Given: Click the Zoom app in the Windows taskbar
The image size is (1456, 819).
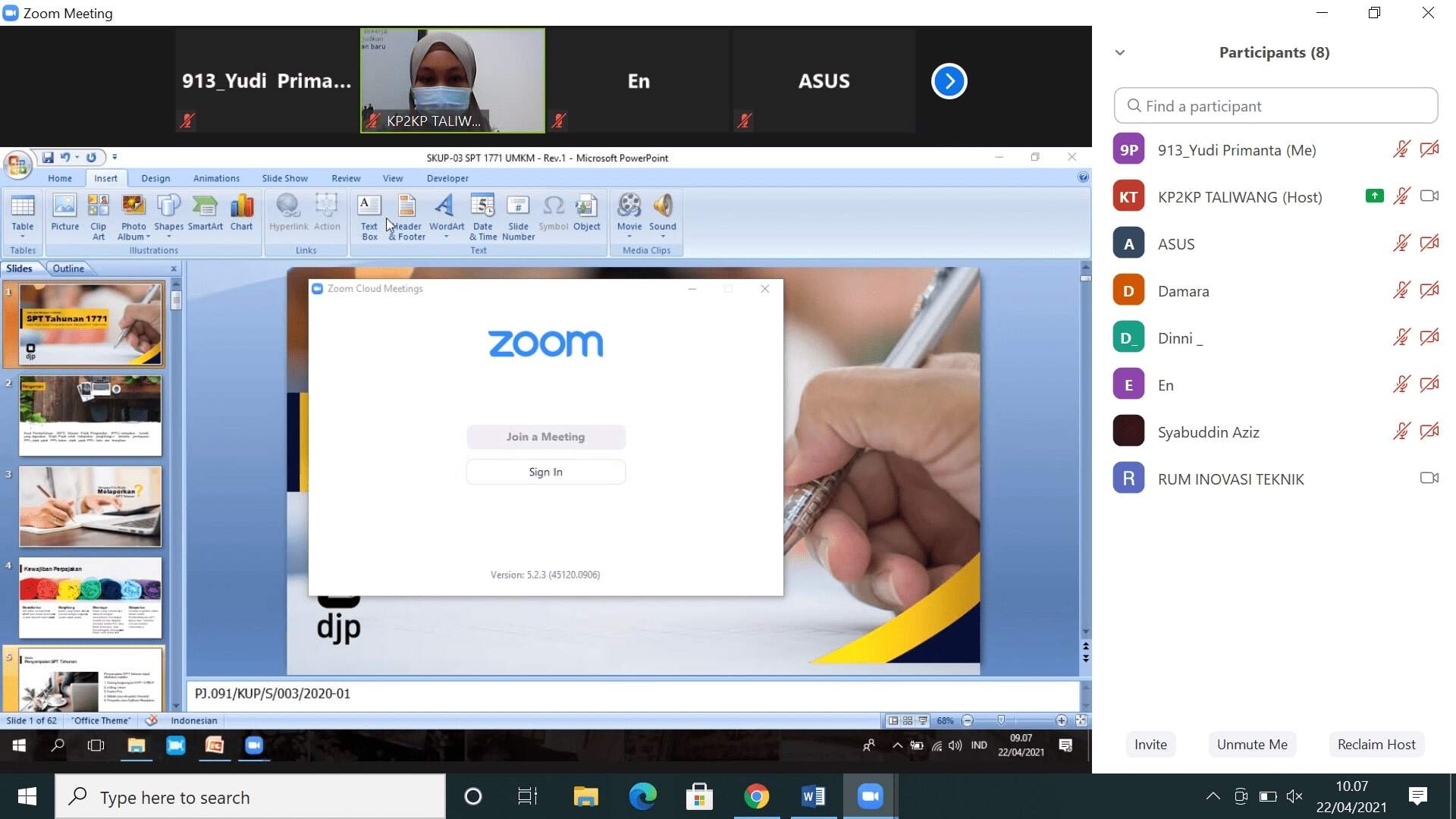Looking at the screenshot, I should pyautogui.click(x=870, y=796).
